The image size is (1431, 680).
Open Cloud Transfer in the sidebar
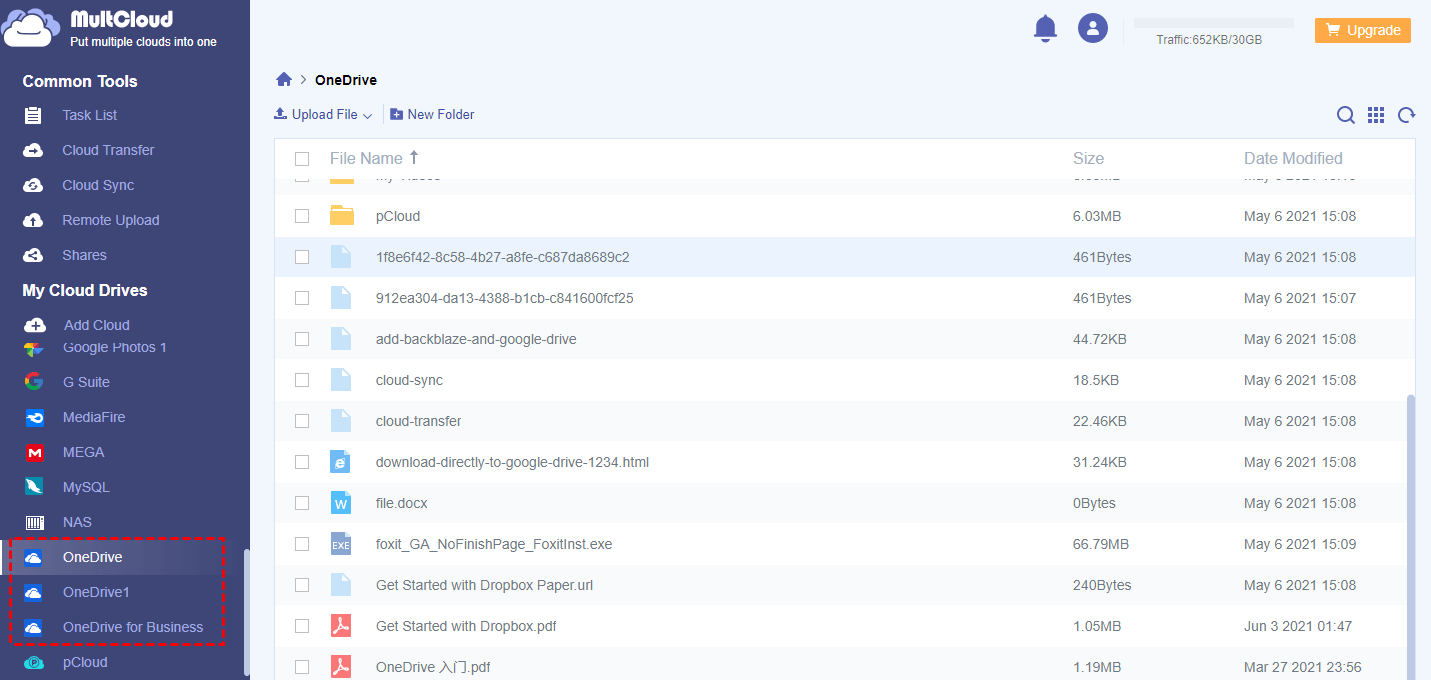[108, 150]
